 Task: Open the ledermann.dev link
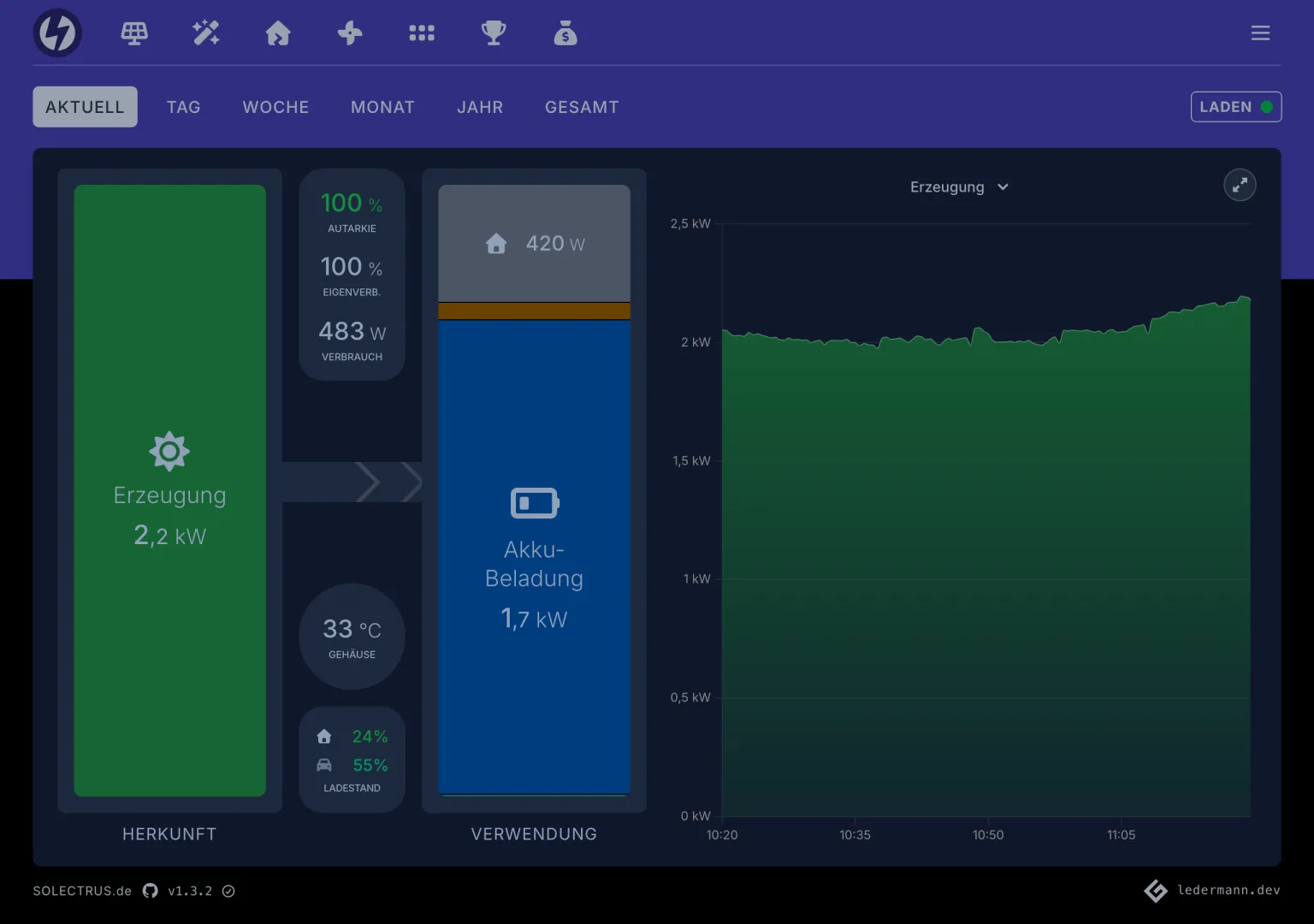coord(1228,891)
